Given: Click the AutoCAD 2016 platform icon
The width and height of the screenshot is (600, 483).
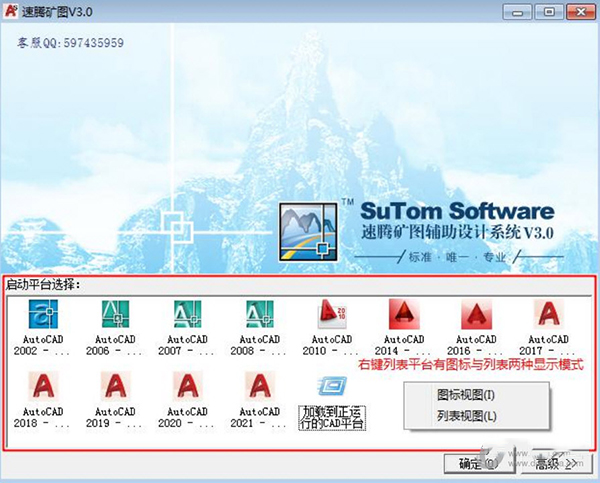Looking at the screenshot, I should click(476, 314).
